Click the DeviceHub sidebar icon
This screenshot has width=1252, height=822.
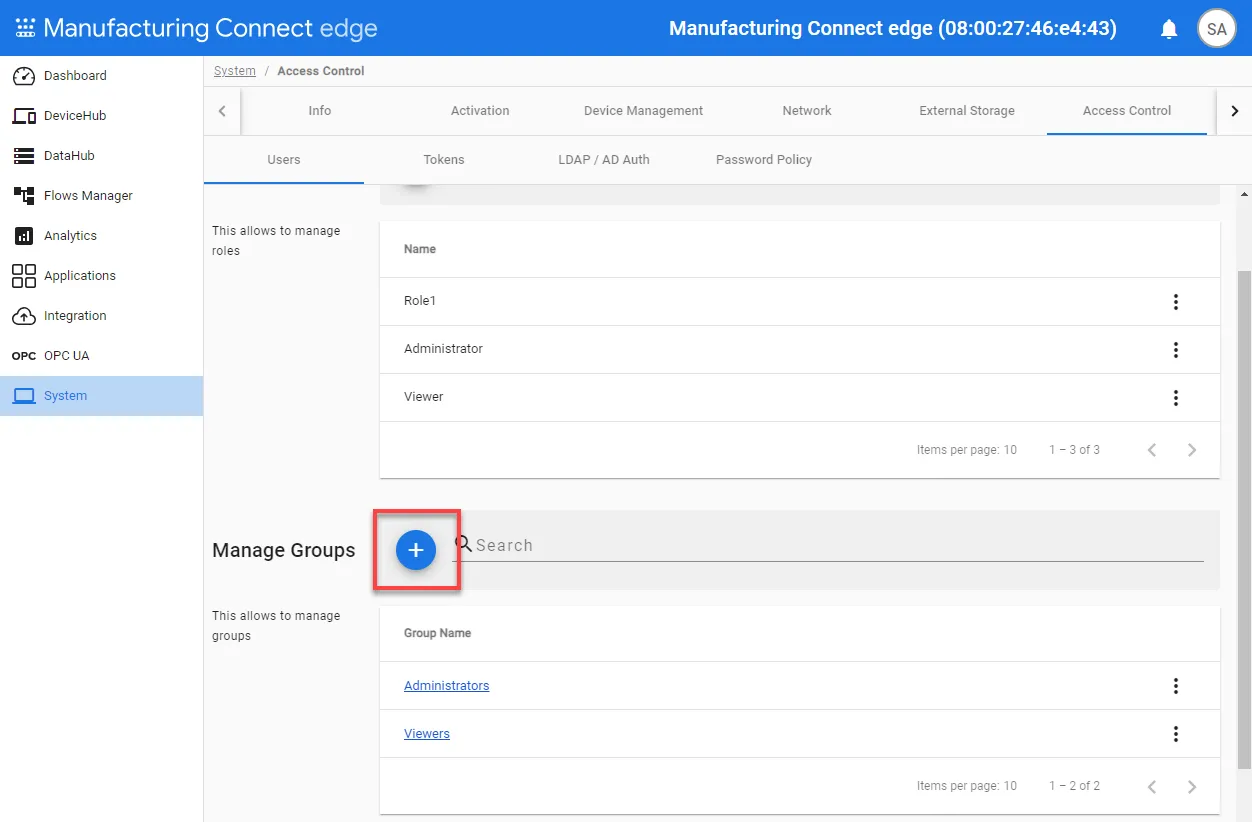[24, 116]
